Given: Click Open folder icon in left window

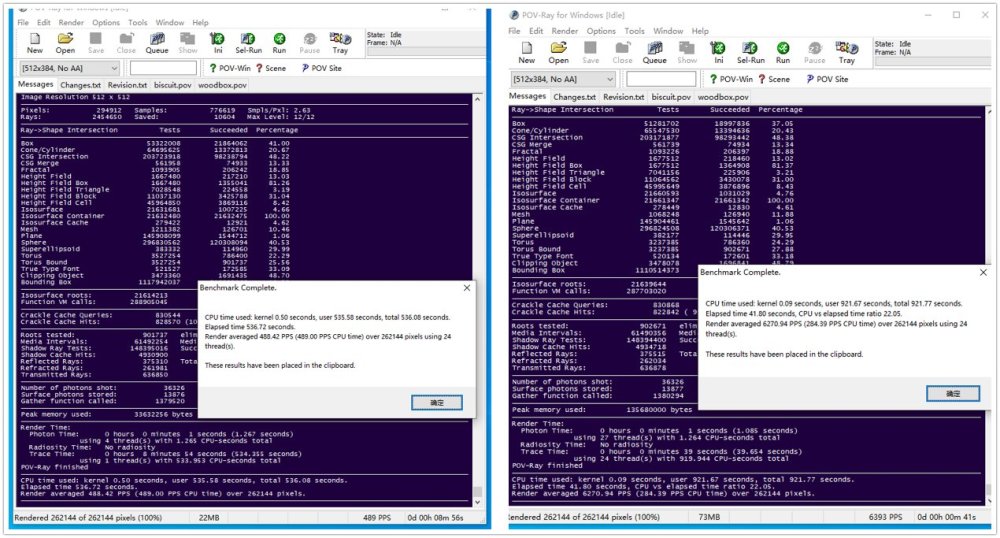Looking at the screenshot, I should tap(65, 43).
